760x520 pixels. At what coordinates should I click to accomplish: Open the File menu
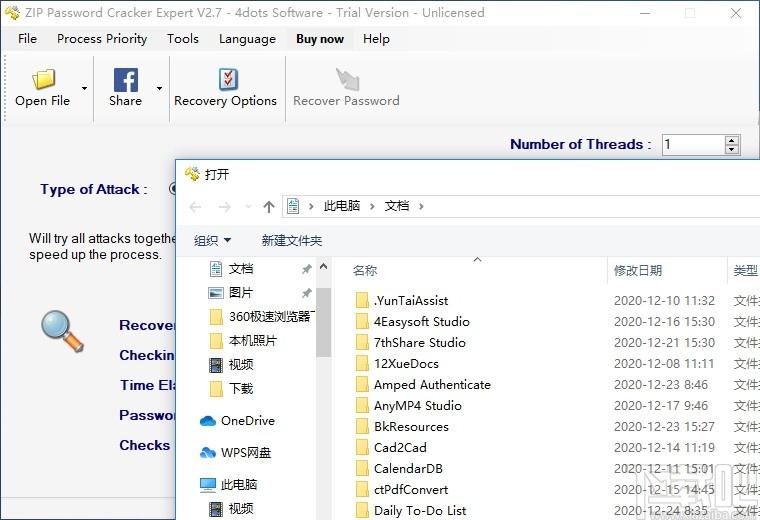(x=27, y=39)
